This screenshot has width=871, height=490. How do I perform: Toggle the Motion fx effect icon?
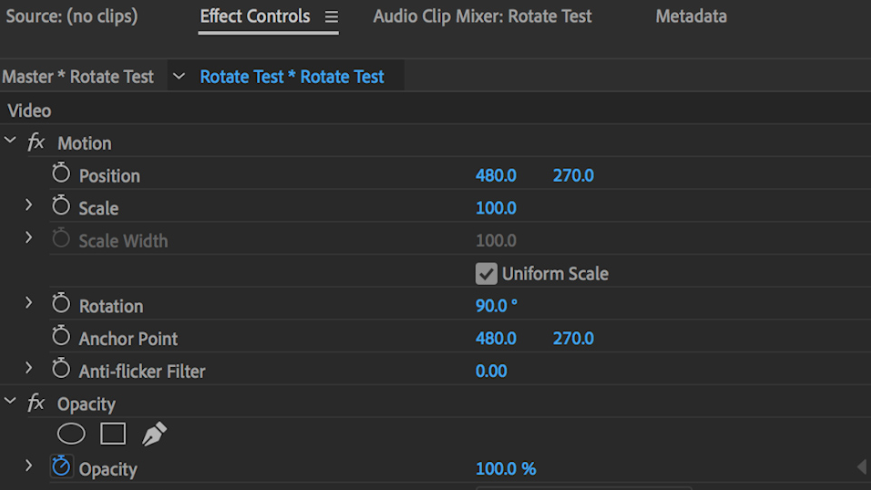click(36, 143)
